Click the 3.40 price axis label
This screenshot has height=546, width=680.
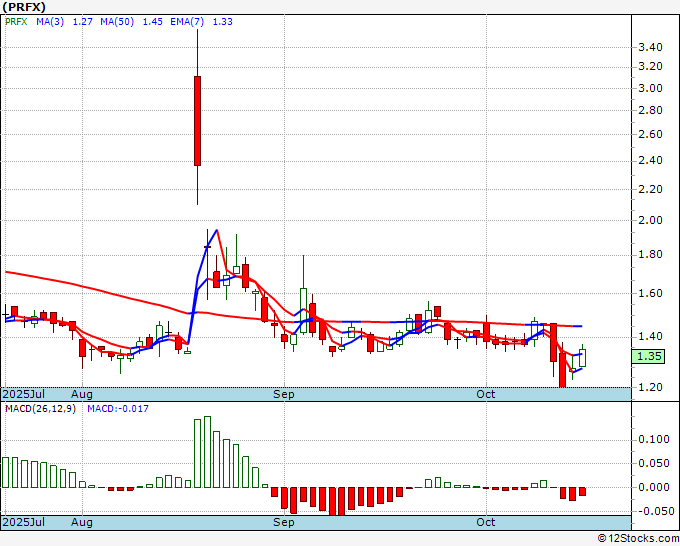click(651, 47)
